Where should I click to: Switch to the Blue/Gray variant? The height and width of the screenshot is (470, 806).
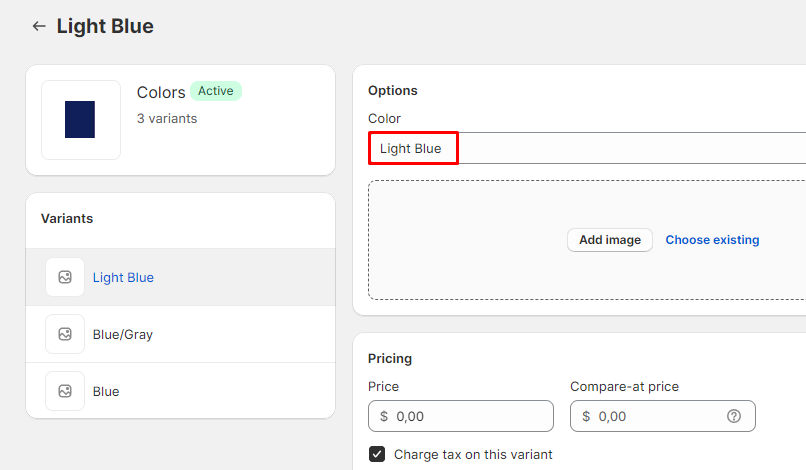pyautogui.click(x=122, y=334)
